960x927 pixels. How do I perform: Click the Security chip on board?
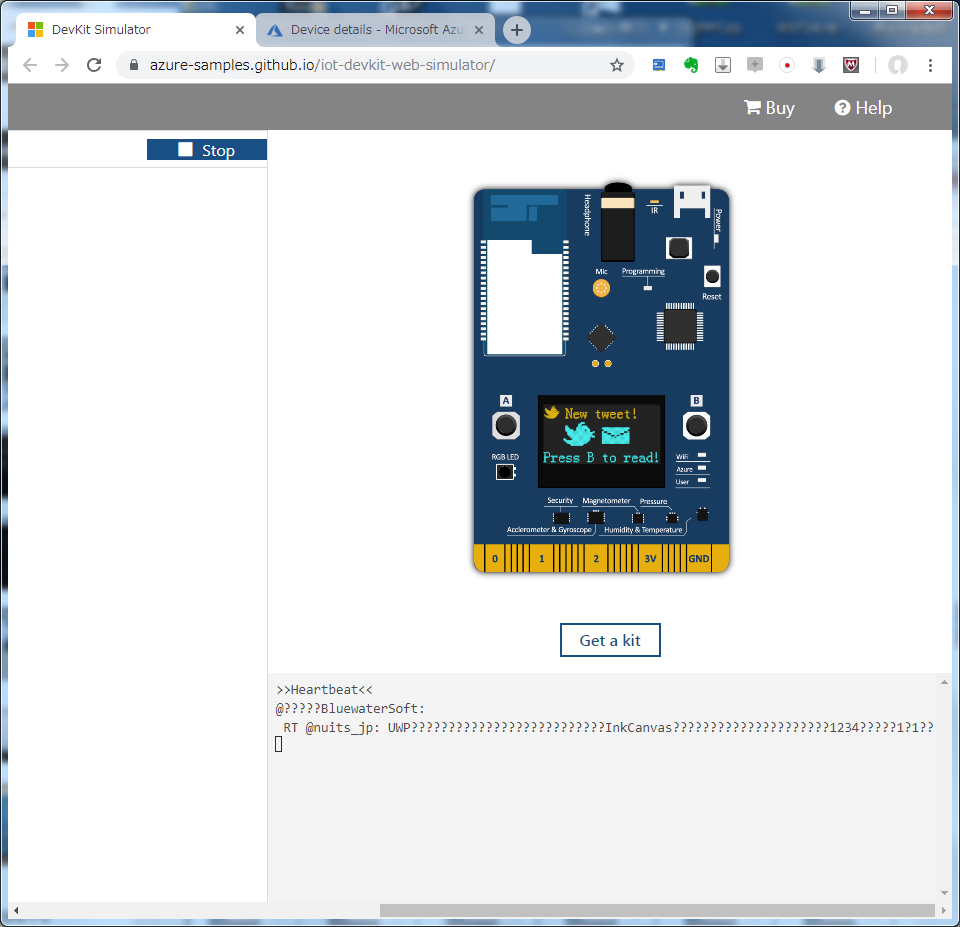561,518
